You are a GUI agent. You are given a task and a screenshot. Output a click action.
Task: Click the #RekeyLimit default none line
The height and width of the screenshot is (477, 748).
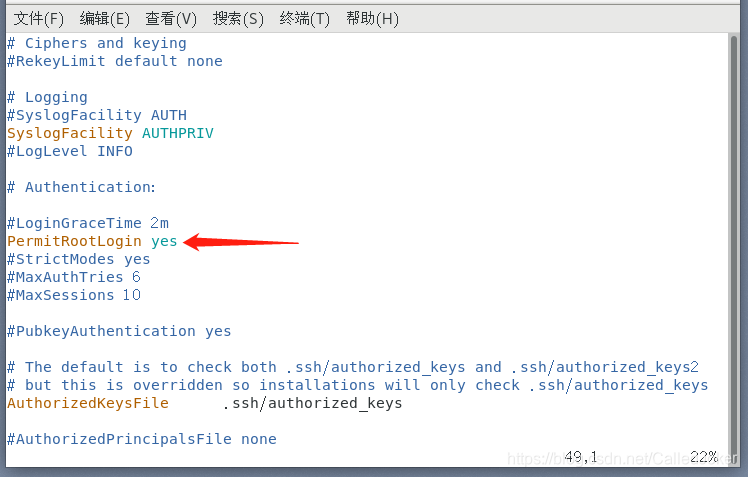tap(114, 61)
